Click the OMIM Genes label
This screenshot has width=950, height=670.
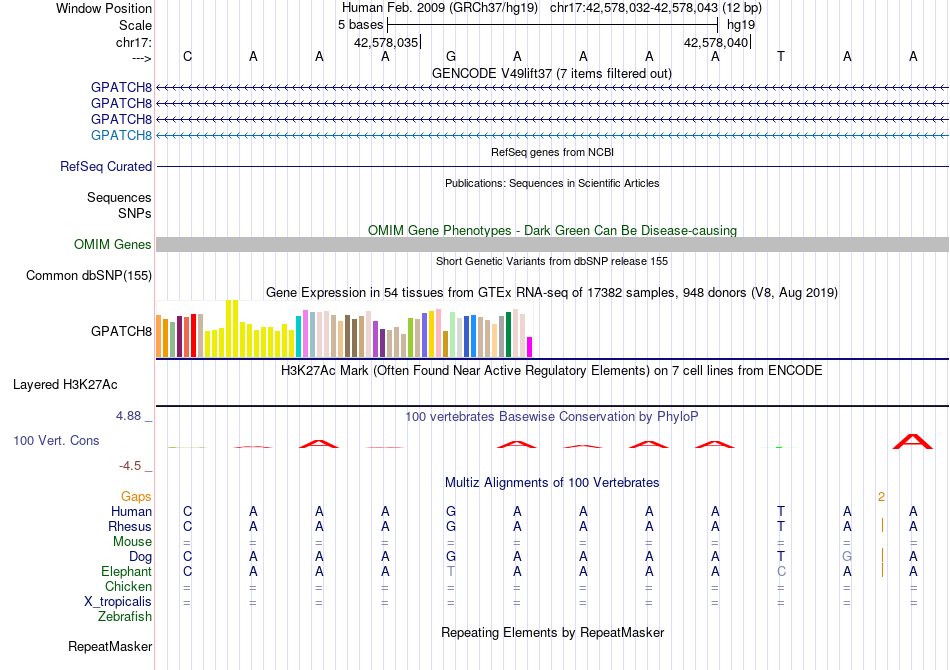click(113, 244)
